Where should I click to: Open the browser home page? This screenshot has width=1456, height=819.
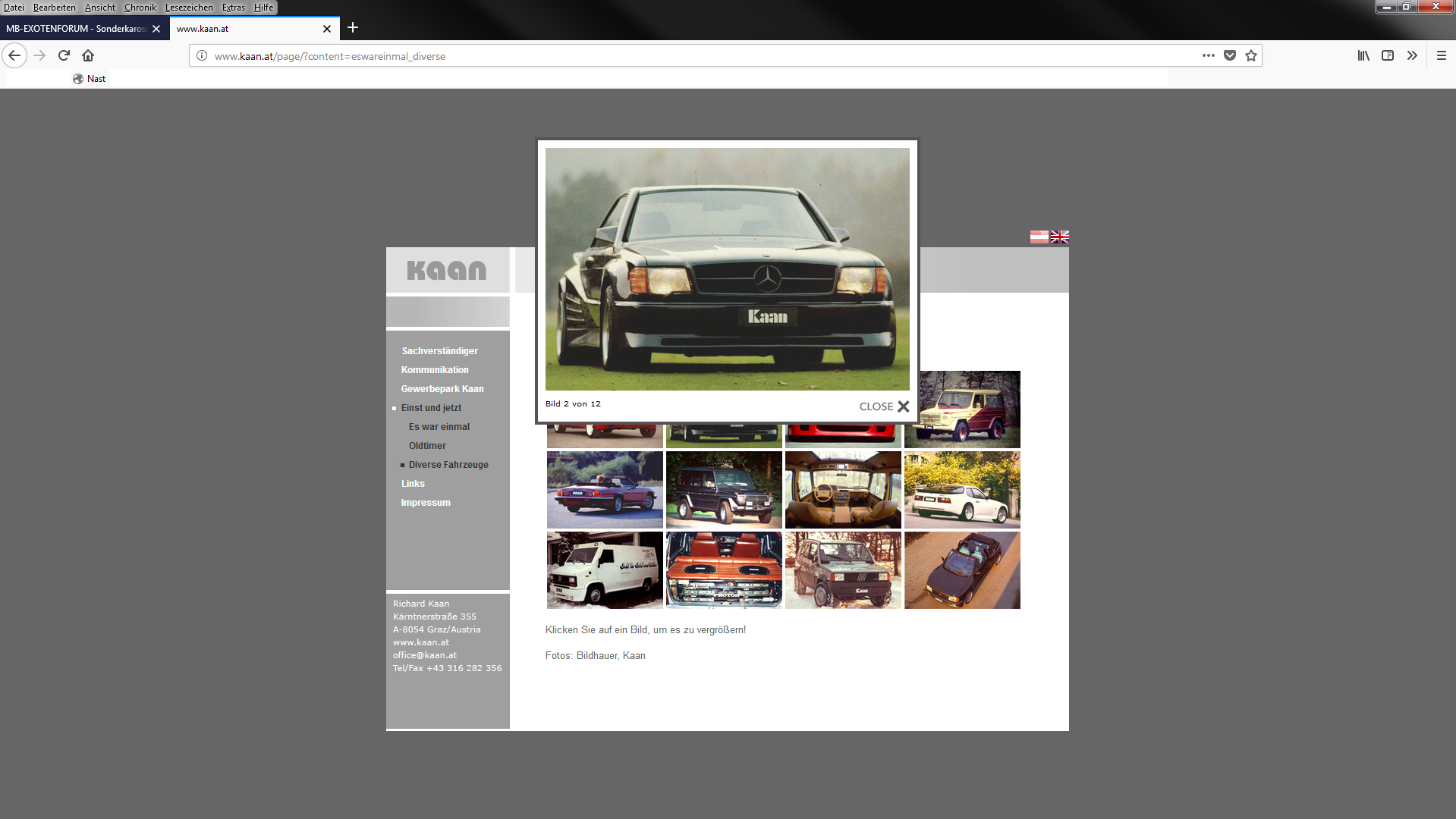point(88,55)
